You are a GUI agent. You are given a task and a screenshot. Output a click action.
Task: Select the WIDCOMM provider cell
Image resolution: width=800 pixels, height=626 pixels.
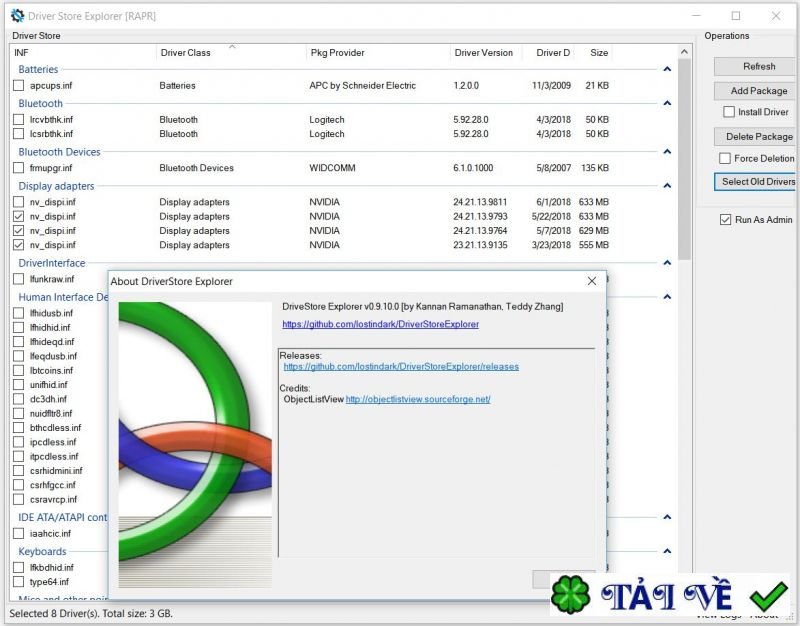point(332,168)
